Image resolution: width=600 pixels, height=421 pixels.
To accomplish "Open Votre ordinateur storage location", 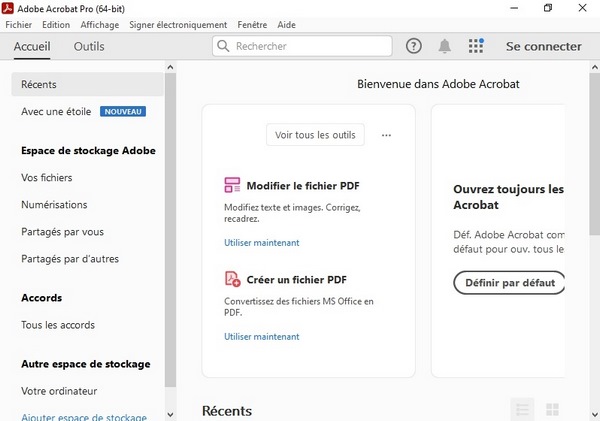I will pos(59,391).
